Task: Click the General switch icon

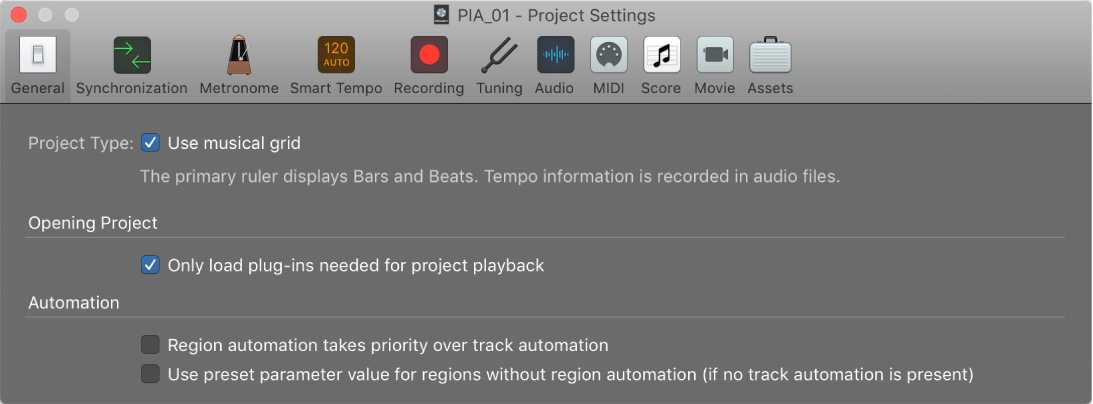Action: (x=38, y=55)
